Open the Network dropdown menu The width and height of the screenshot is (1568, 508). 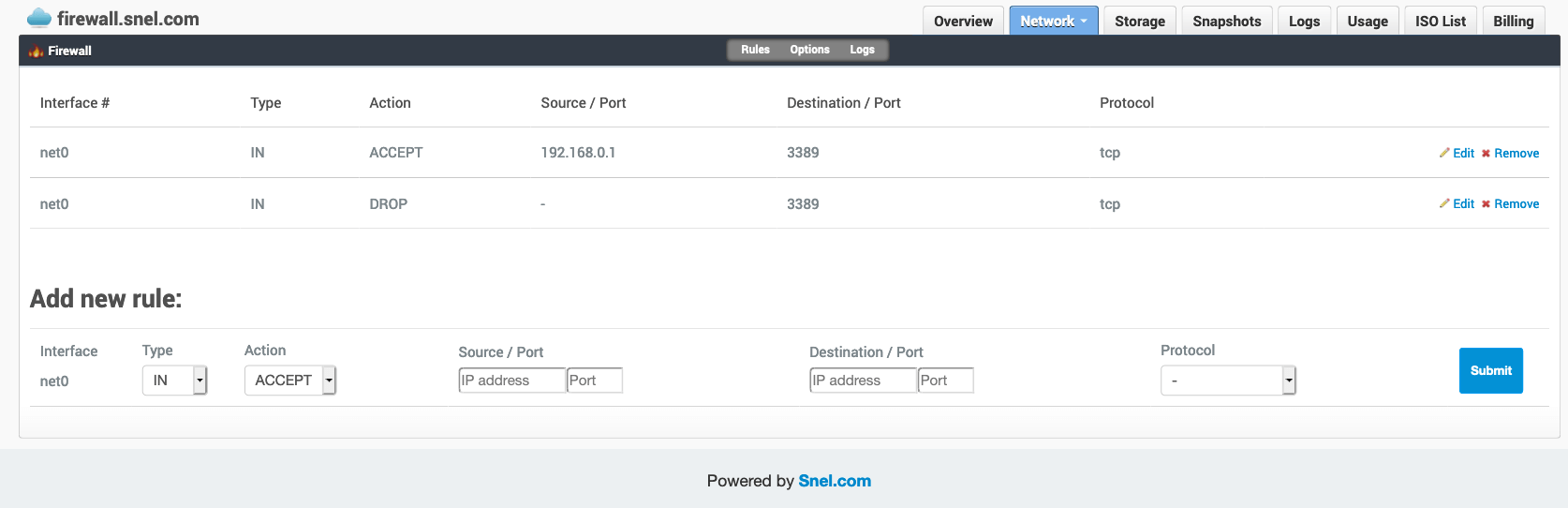click(x=1053, y=21)
